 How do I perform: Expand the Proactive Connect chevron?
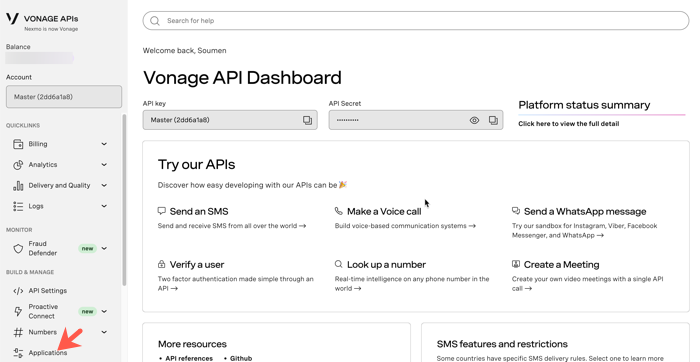(x=104, y=312)
